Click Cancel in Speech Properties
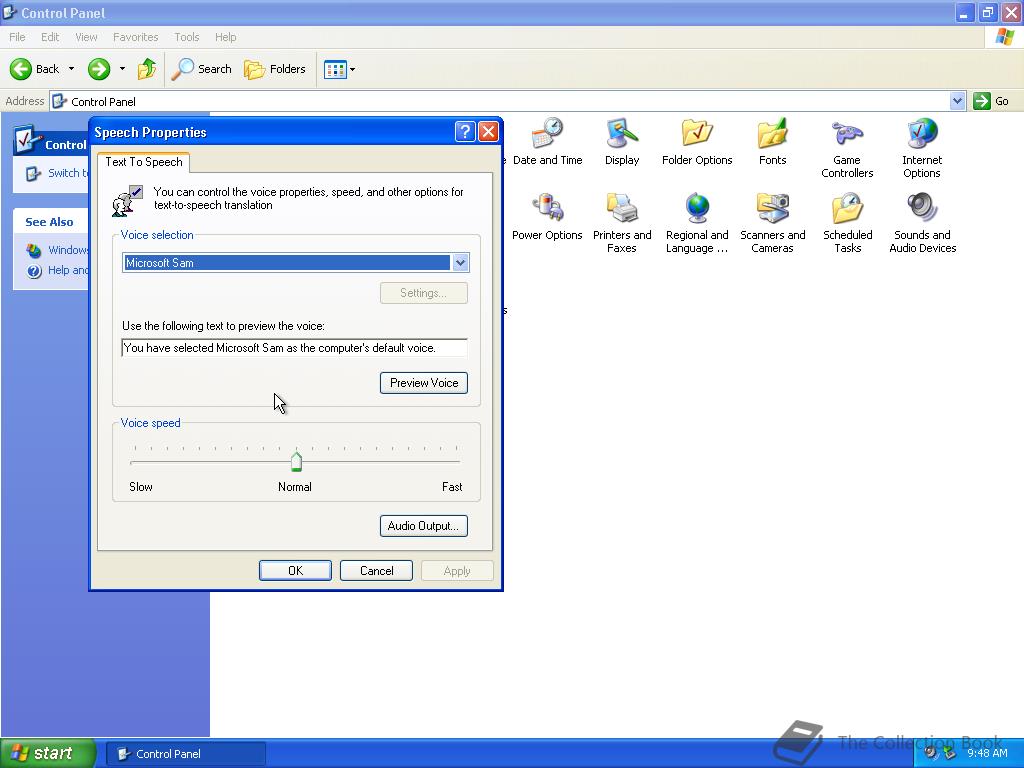The width and height of the screenshot is (1024, 768). (376, 571)
